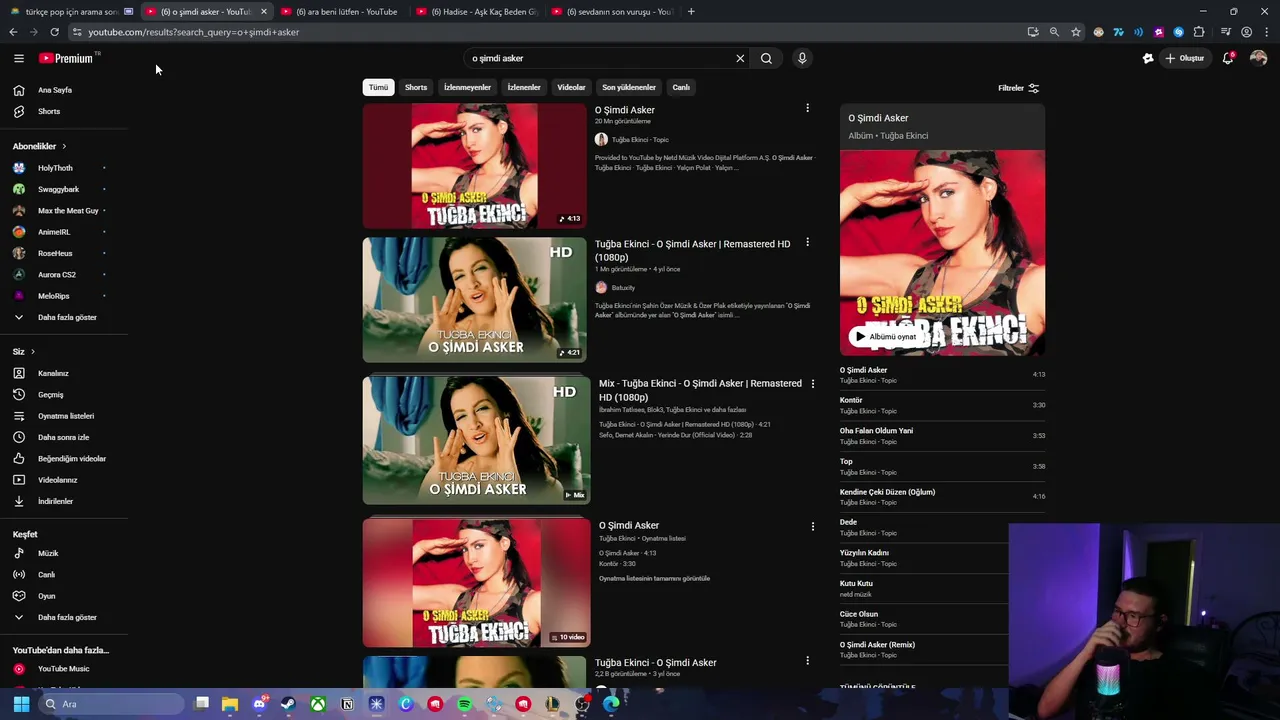Viewport: 1280px width, 720px height.
Task: Open Spotify from the taskbar
Action: pos(464,704)
